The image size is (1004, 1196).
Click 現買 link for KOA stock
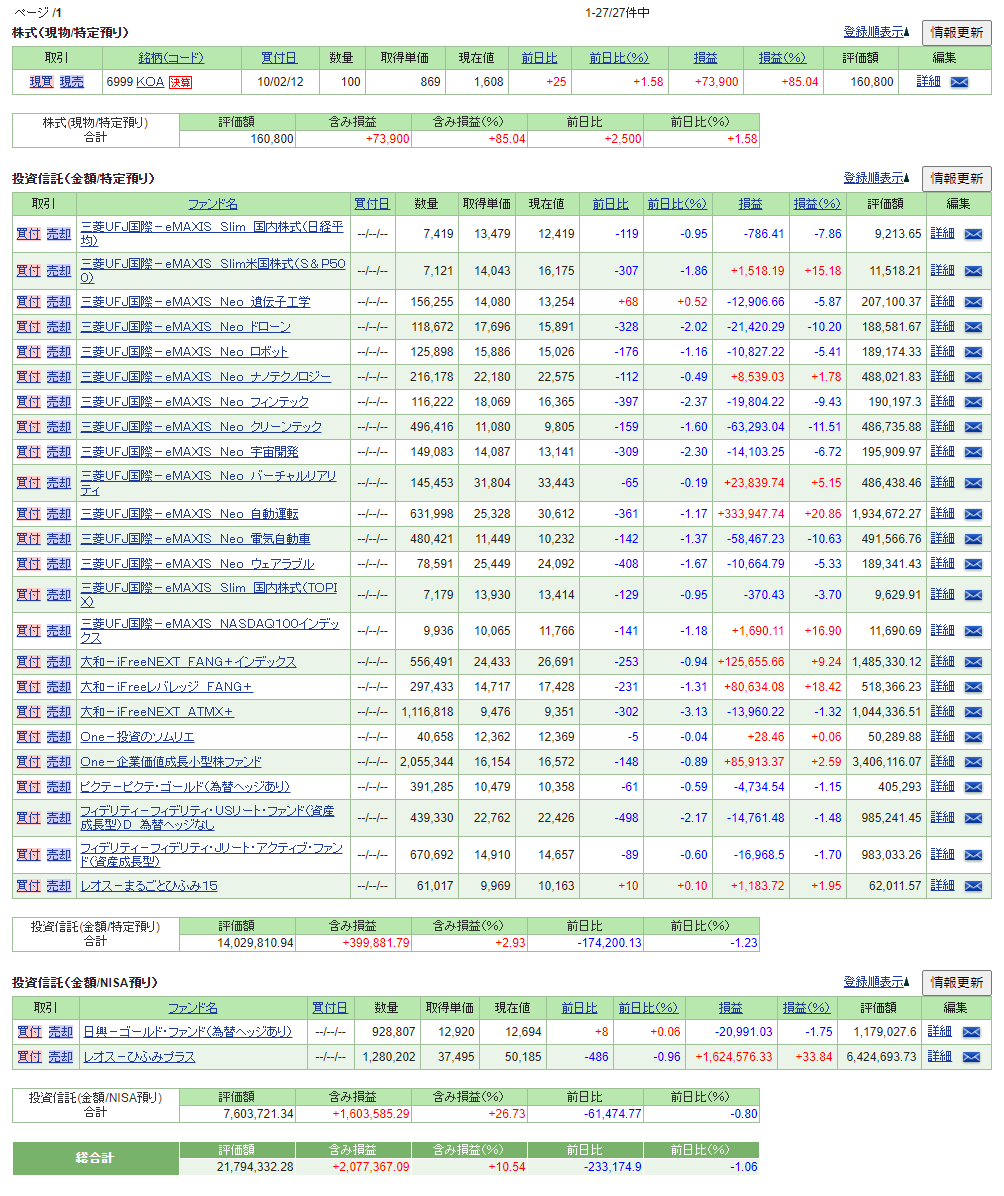[x=41, y=82]
